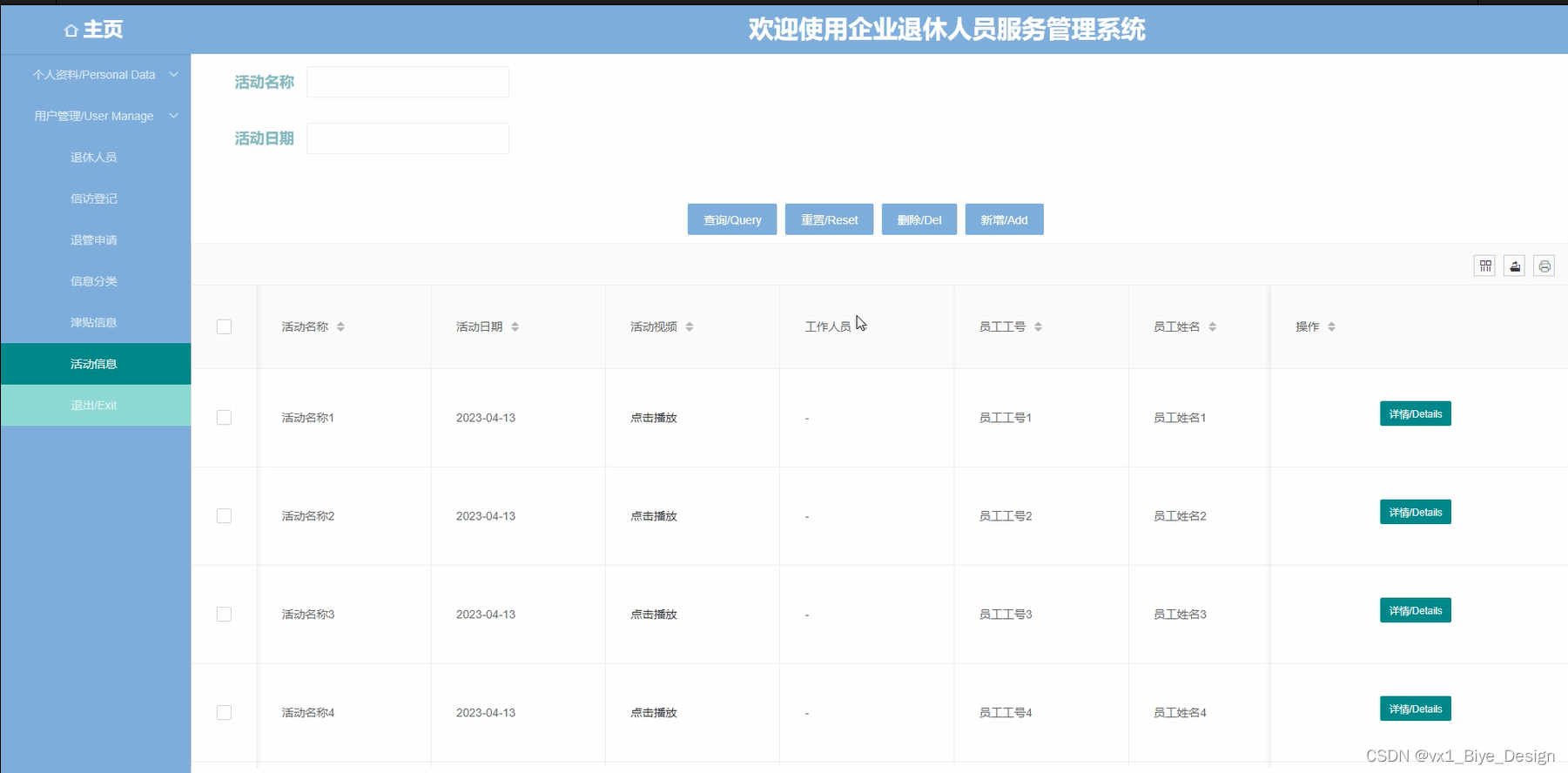Click 退出/Exit in the sidebar
1568x773 pixels.
point(94,406)
